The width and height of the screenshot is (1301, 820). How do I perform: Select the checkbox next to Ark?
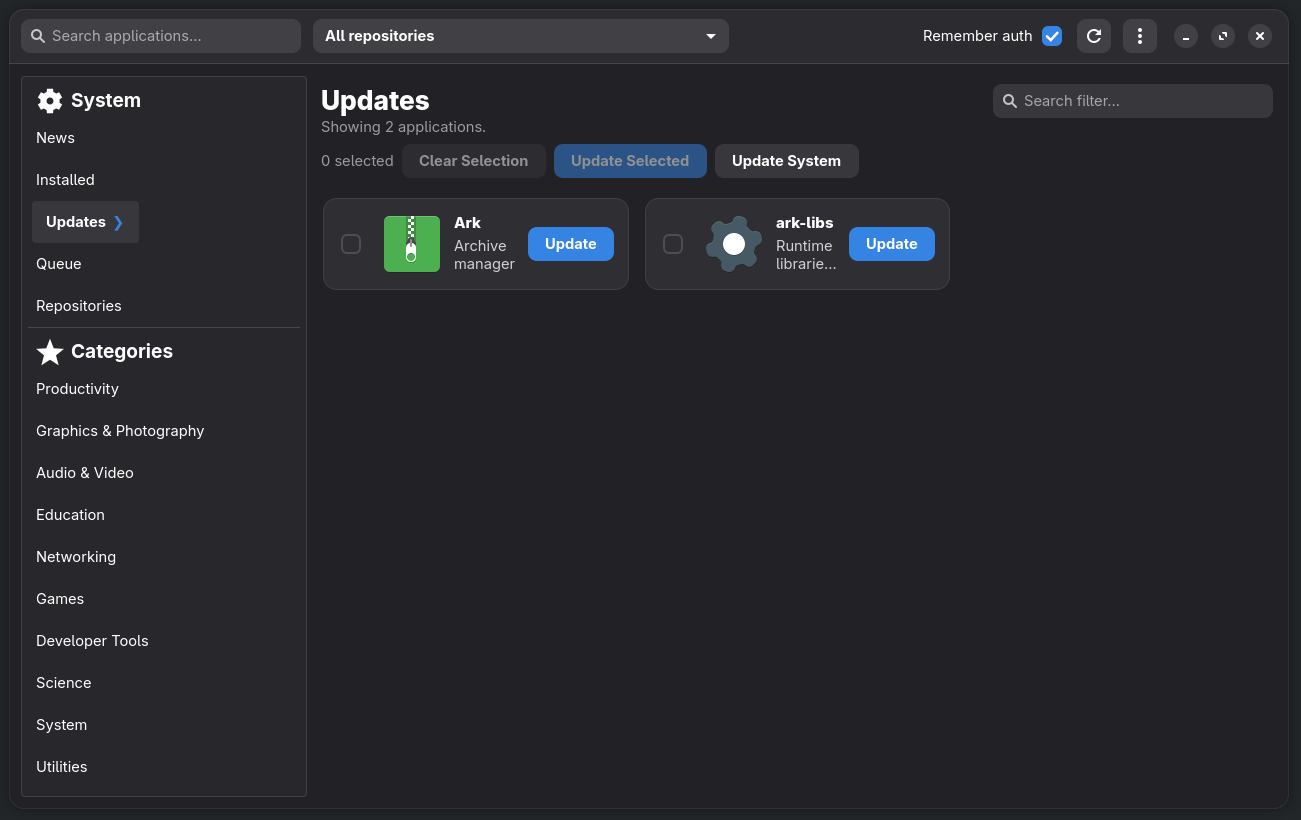coord(351,243)
